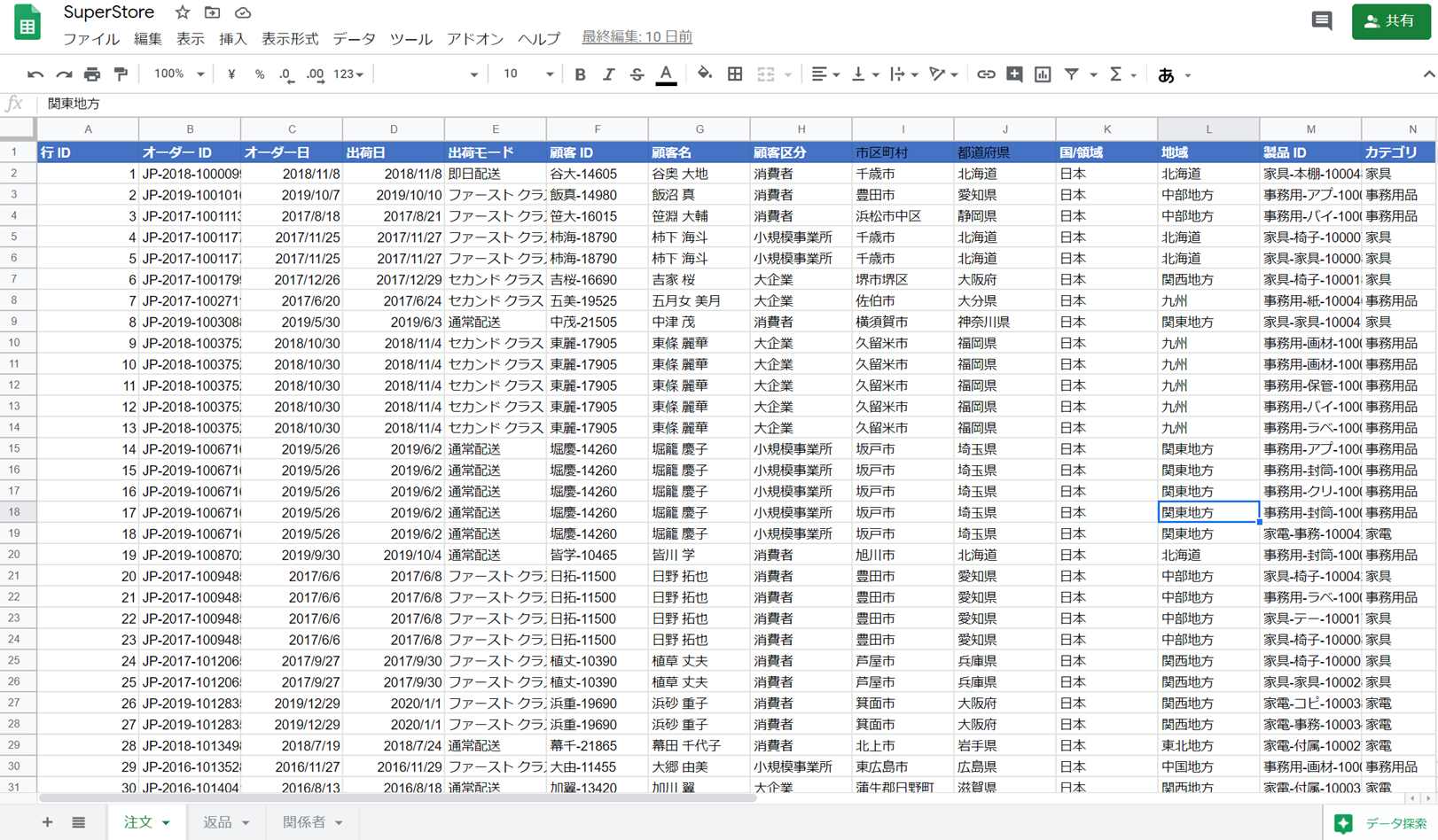Switch to the 返品 sheet tab

pos(219,822)
